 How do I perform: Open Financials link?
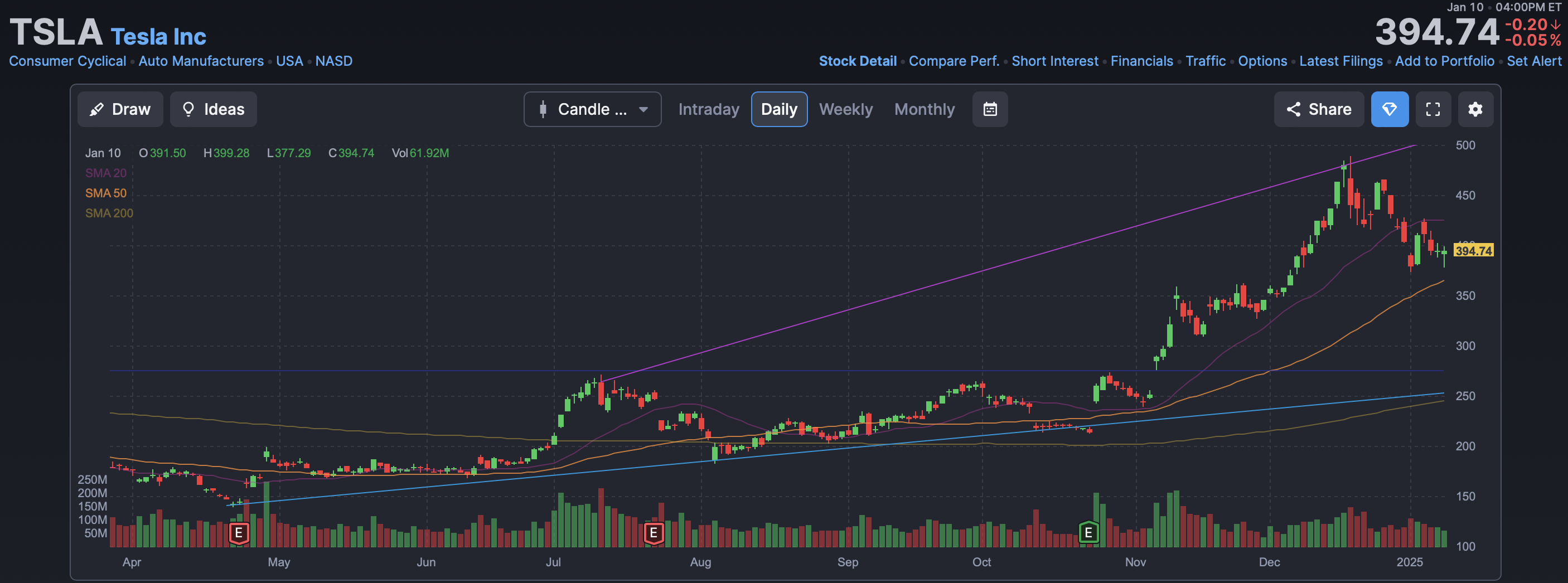point(1142,61)
